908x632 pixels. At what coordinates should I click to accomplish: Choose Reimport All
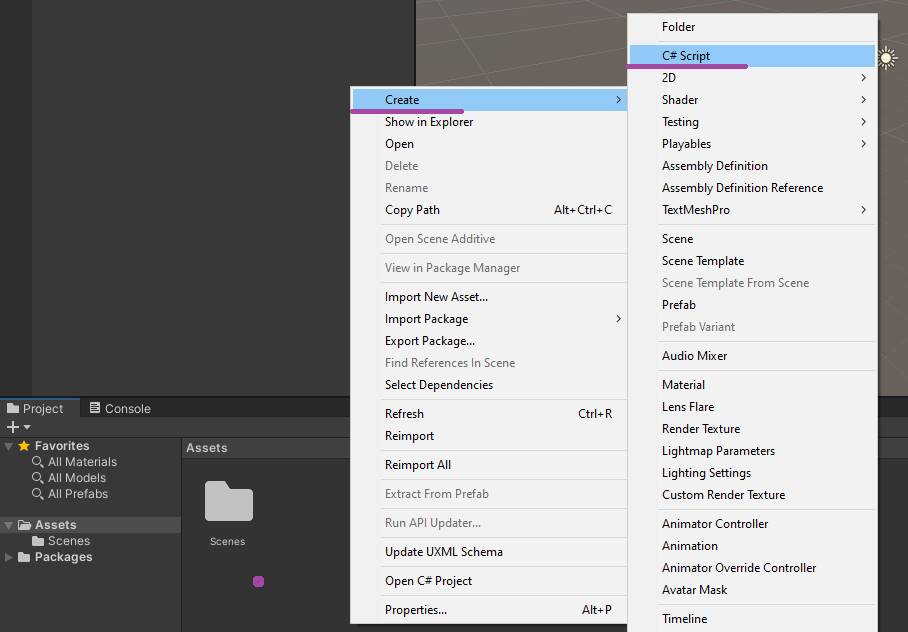[489, 465]
